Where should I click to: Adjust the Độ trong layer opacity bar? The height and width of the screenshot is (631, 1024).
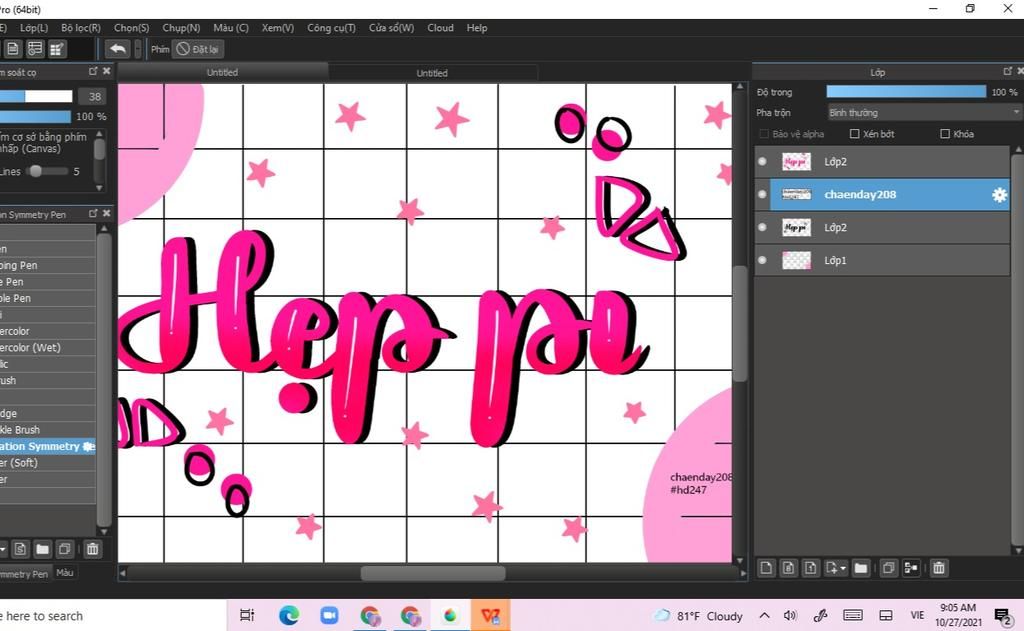906,92
